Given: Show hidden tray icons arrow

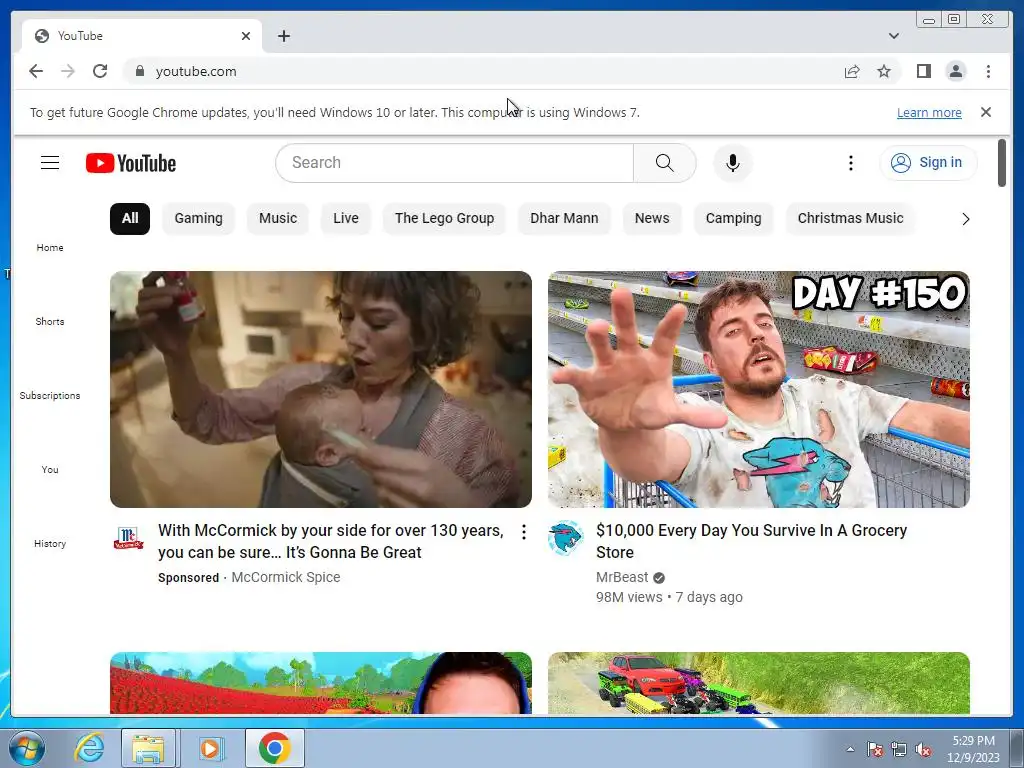Looking at the screenshot, I should tap(850, 749).
